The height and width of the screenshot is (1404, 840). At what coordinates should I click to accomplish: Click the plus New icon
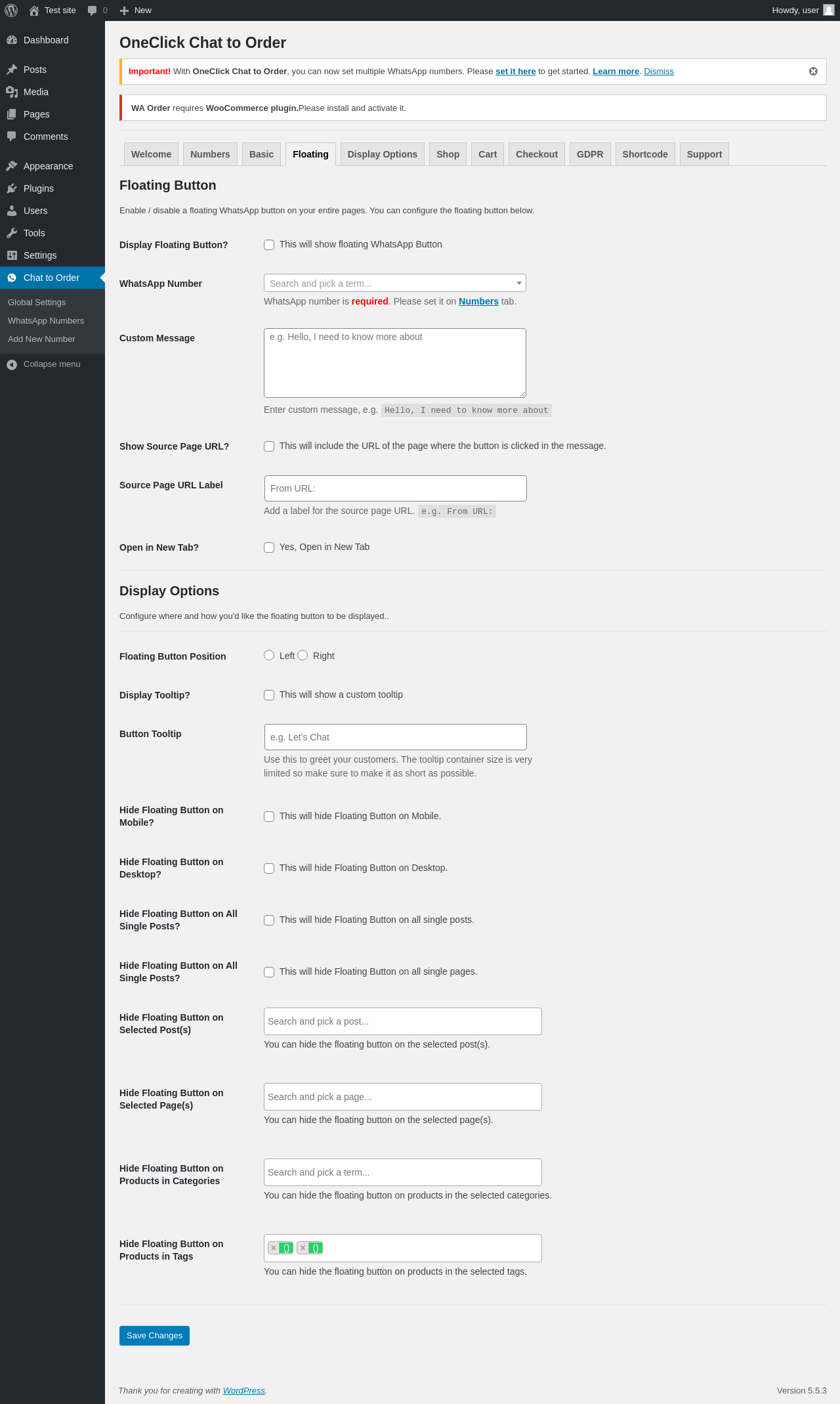pyautogui.click(x=124, y=11)
